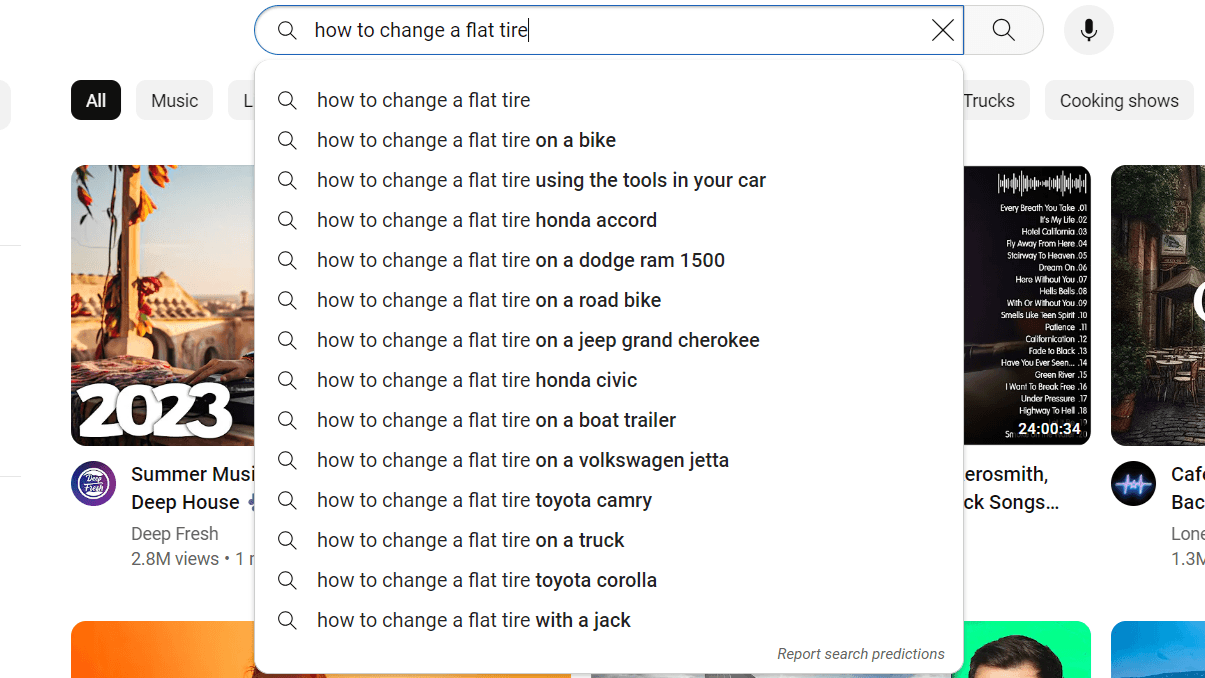Viewport: 1205px width, 678px height.
Task: Select the 'honda accord' search suggestion
Action: (x=487, y=220)
